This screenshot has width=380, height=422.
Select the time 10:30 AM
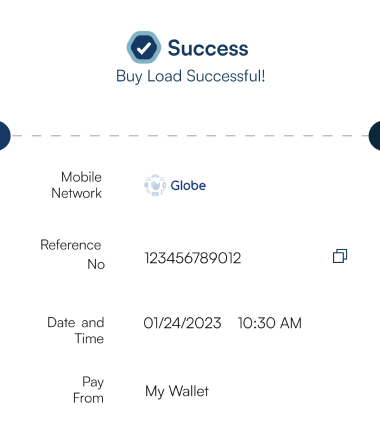[270, 323]
